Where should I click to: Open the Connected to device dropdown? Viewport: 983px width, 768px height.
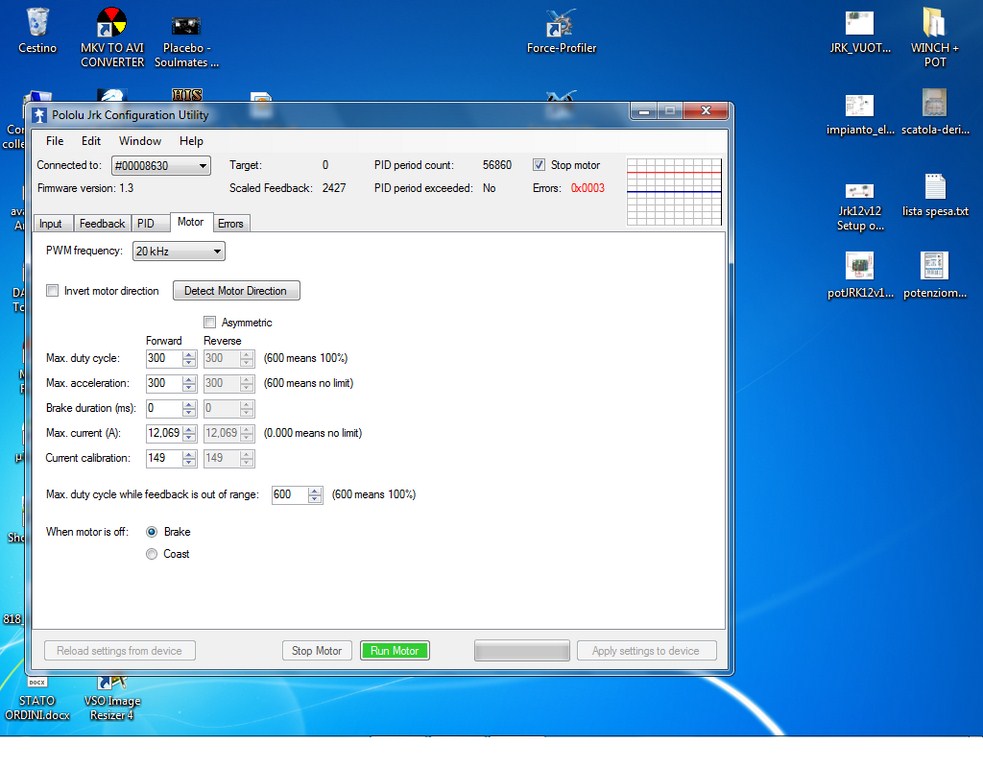point(161,166)
